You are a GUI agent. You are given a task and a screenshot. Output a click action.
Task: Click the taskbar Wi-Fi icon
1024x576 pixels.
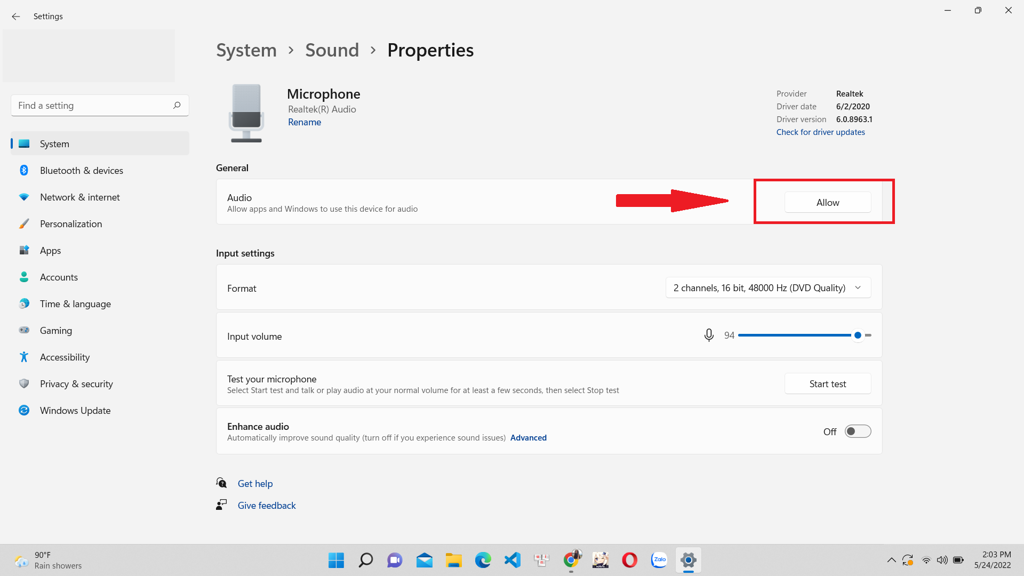coord(926,560)
